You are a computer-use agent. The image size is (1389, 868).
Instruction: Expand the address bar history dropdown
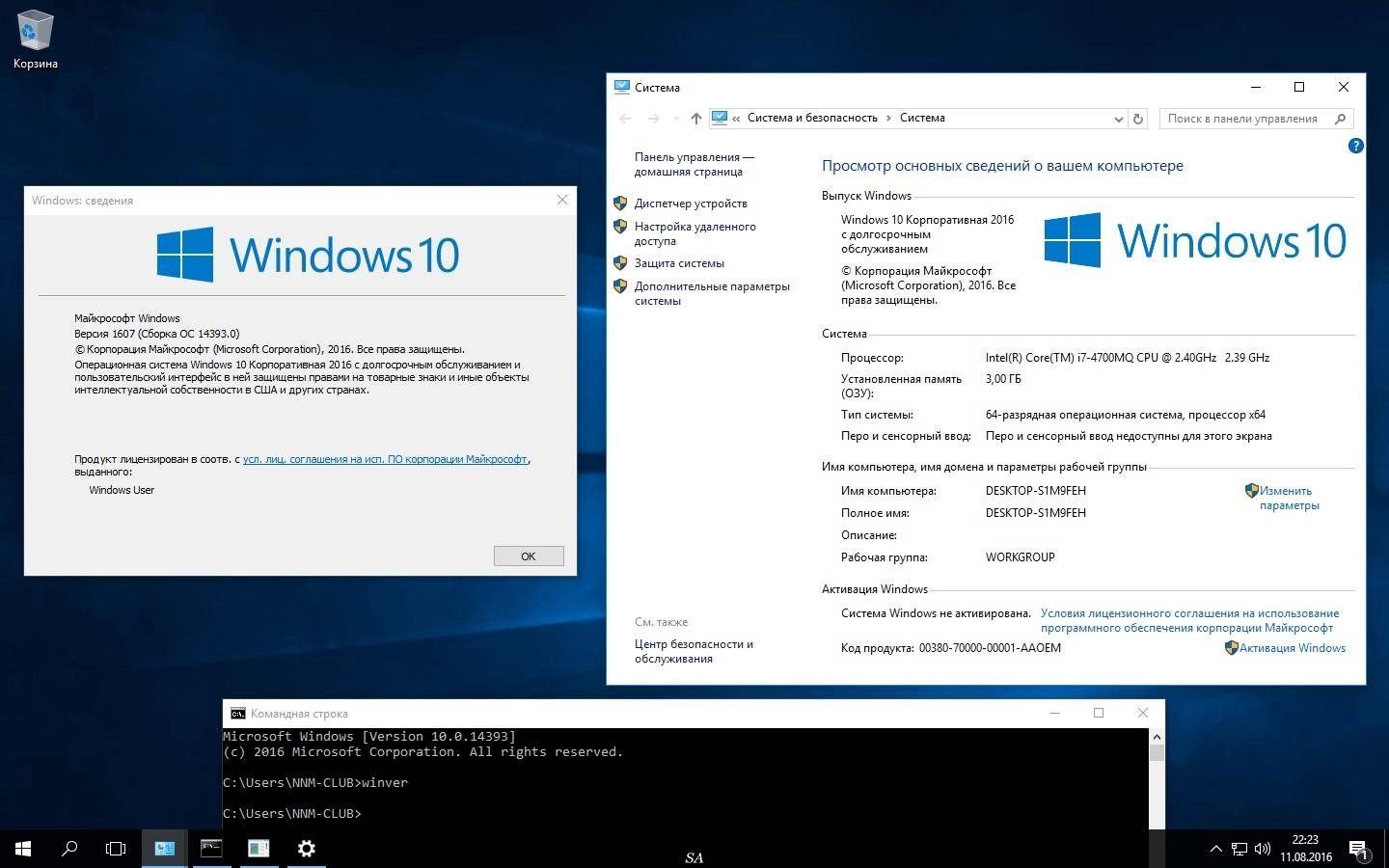(1118, 119)
